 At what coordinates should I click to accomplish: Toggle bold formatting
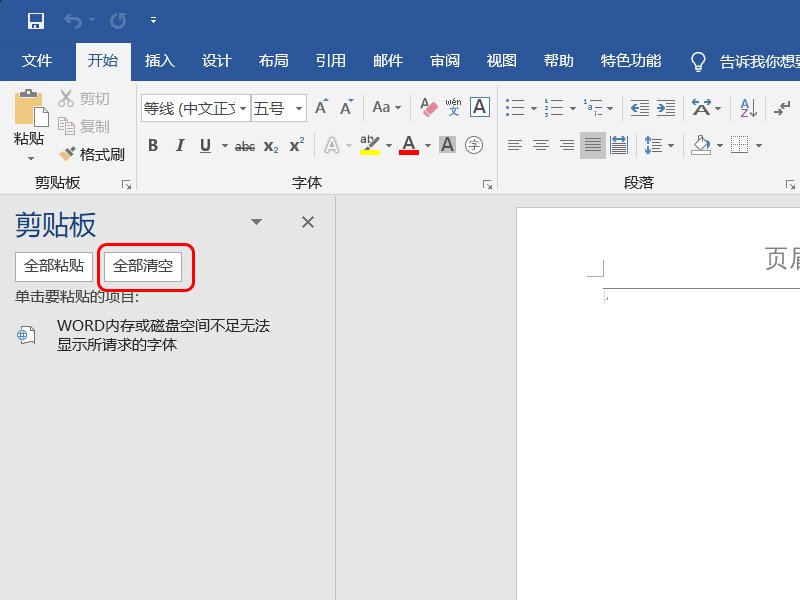point(152,145)
